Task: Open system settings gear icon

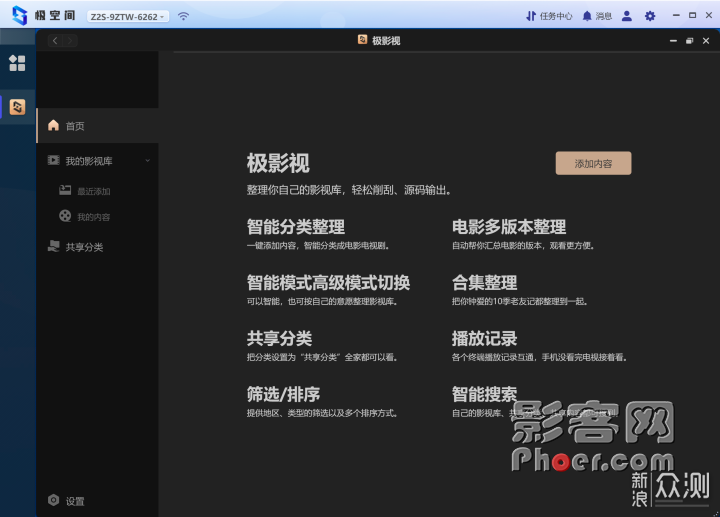Action: [650, 16]
